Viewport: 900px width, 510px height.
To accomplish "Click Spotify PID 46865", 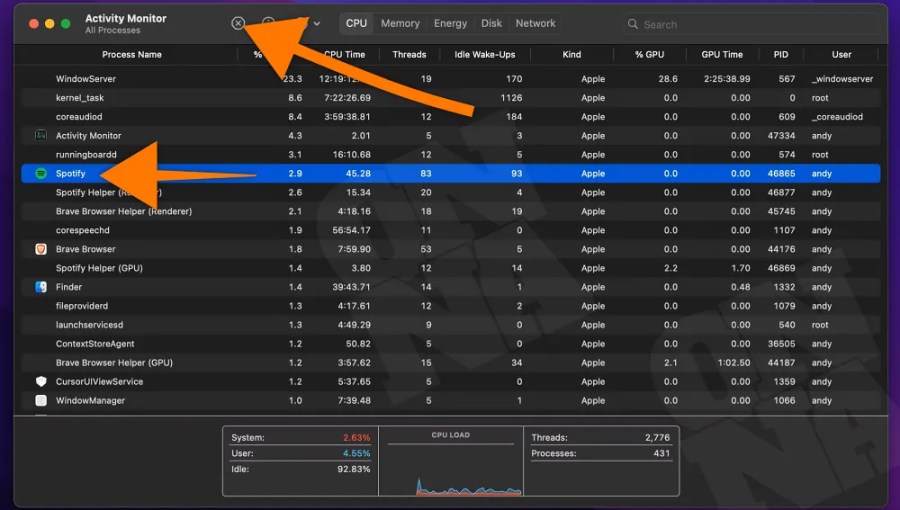I will [781, 173].
